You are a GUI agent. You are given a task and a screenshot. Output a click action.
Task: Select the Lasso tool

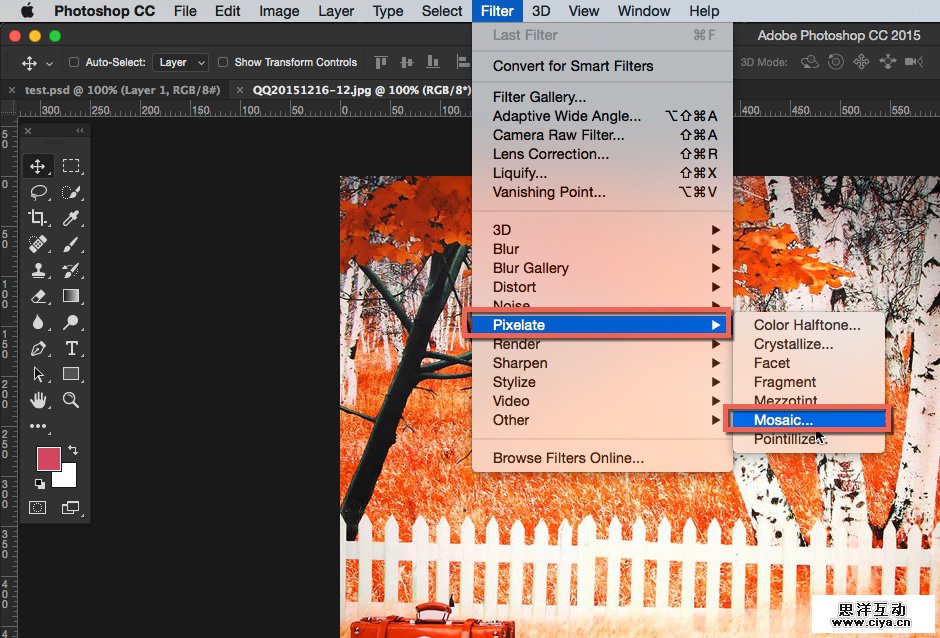click(x=38, y=192)
